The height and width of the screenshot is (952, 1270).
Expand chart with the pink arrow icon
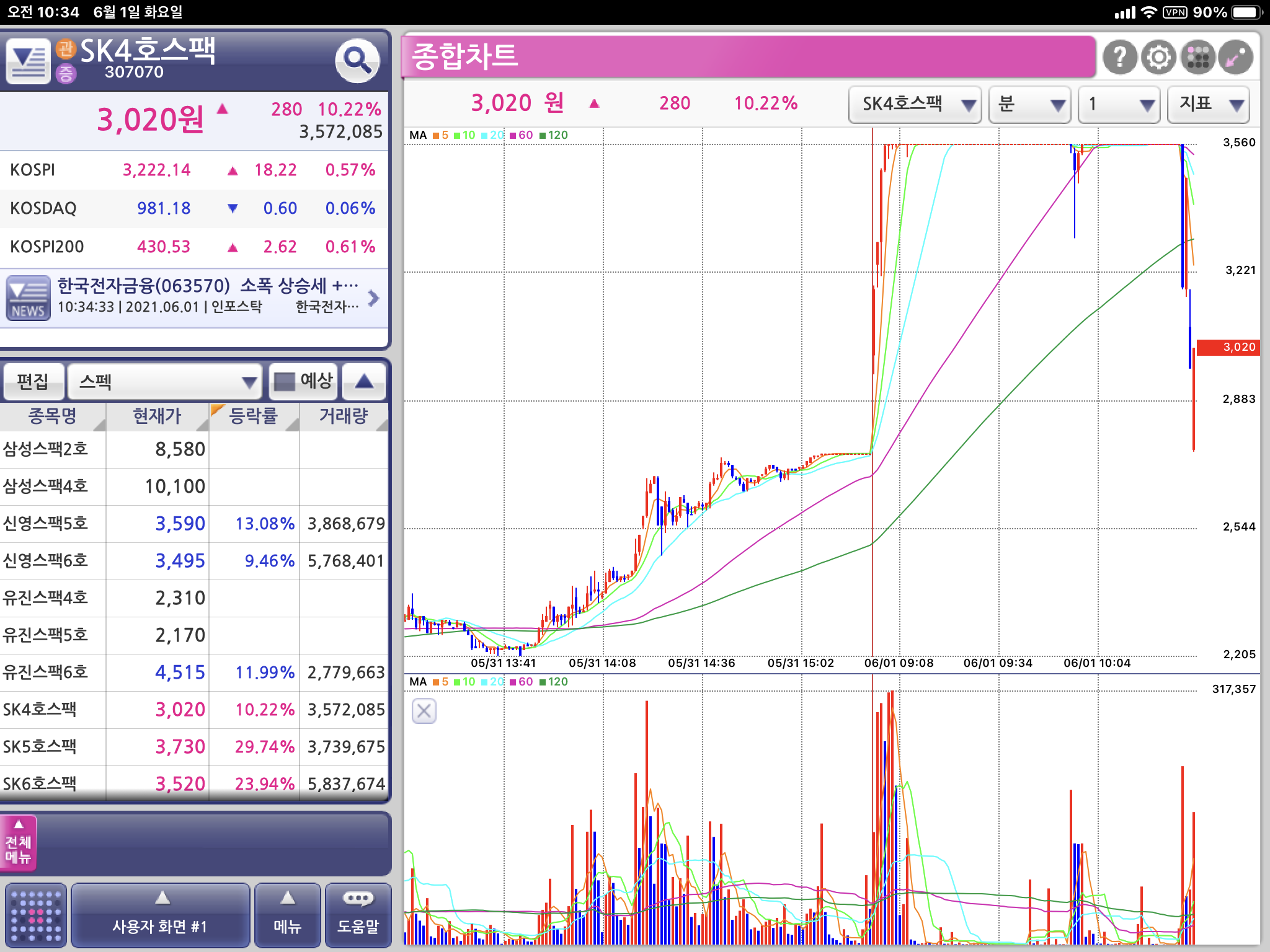tap(1236, 58)
